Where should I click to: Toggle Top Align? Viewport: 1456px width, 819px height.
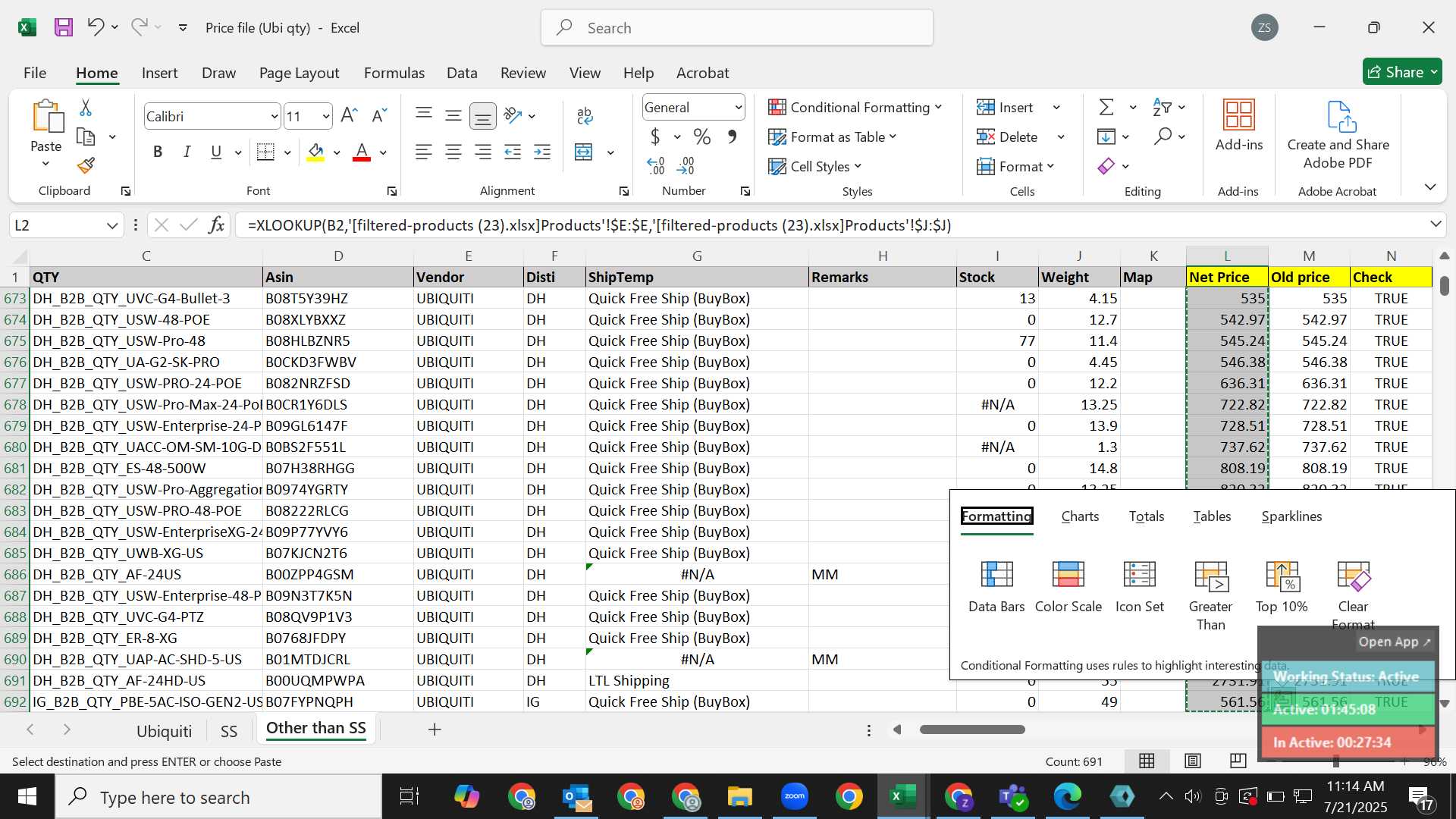click(424, 115)
